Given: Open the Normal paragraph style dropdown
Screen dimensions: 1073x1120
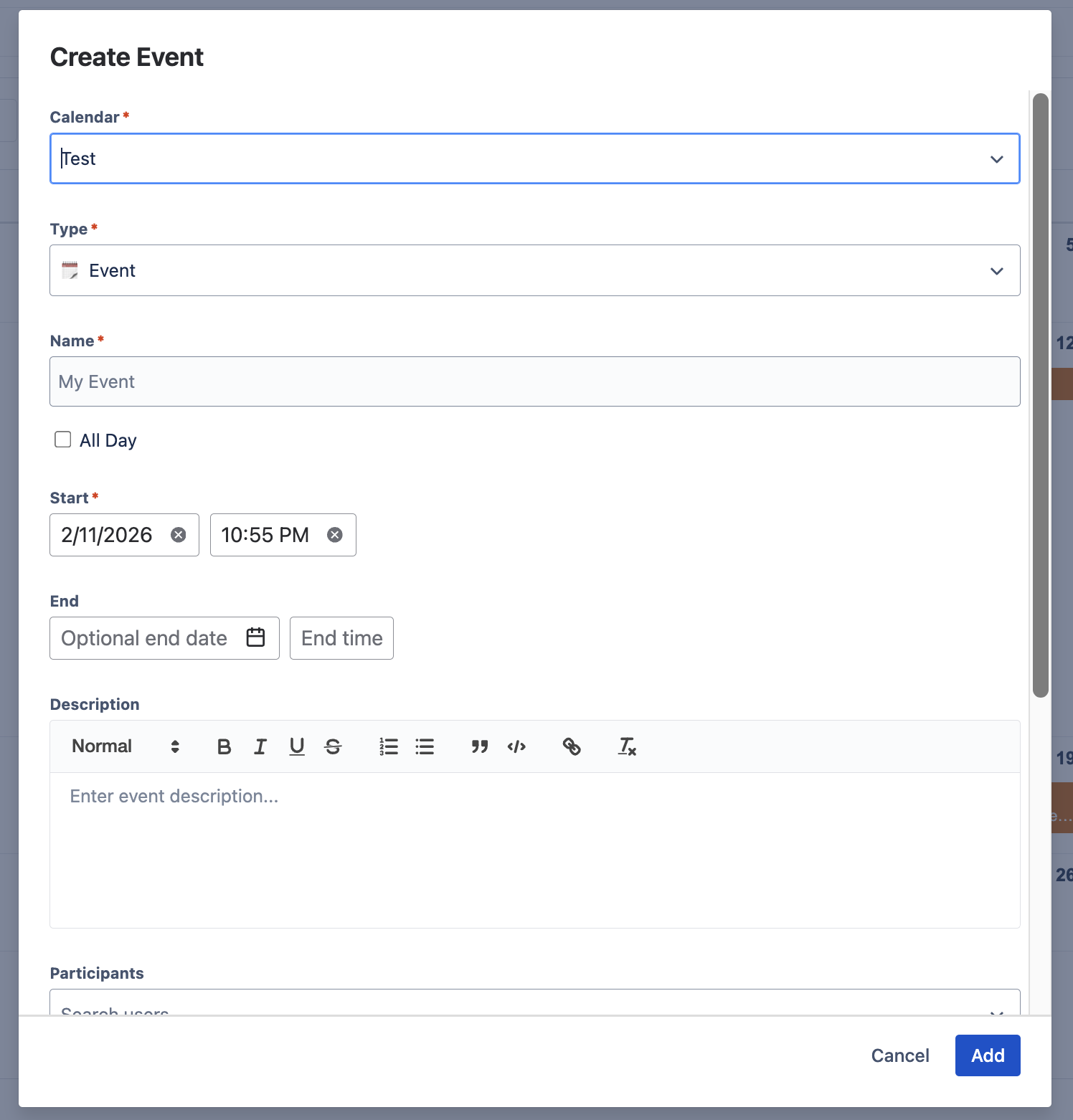Looking at the screenshot, I should (122, 746).
